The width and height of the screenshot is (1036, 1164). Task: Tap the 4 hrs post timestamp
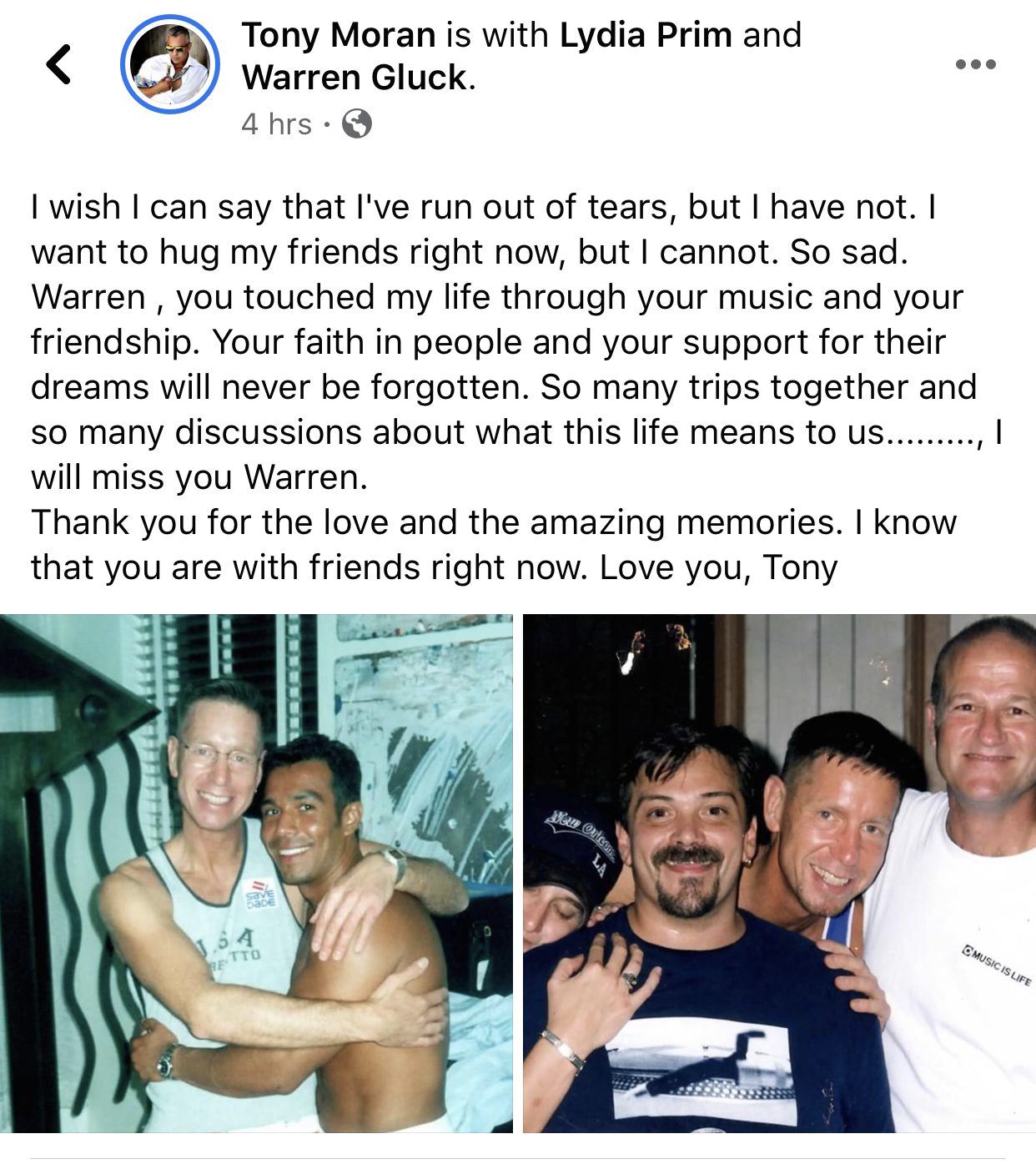[x=276, y=124]
